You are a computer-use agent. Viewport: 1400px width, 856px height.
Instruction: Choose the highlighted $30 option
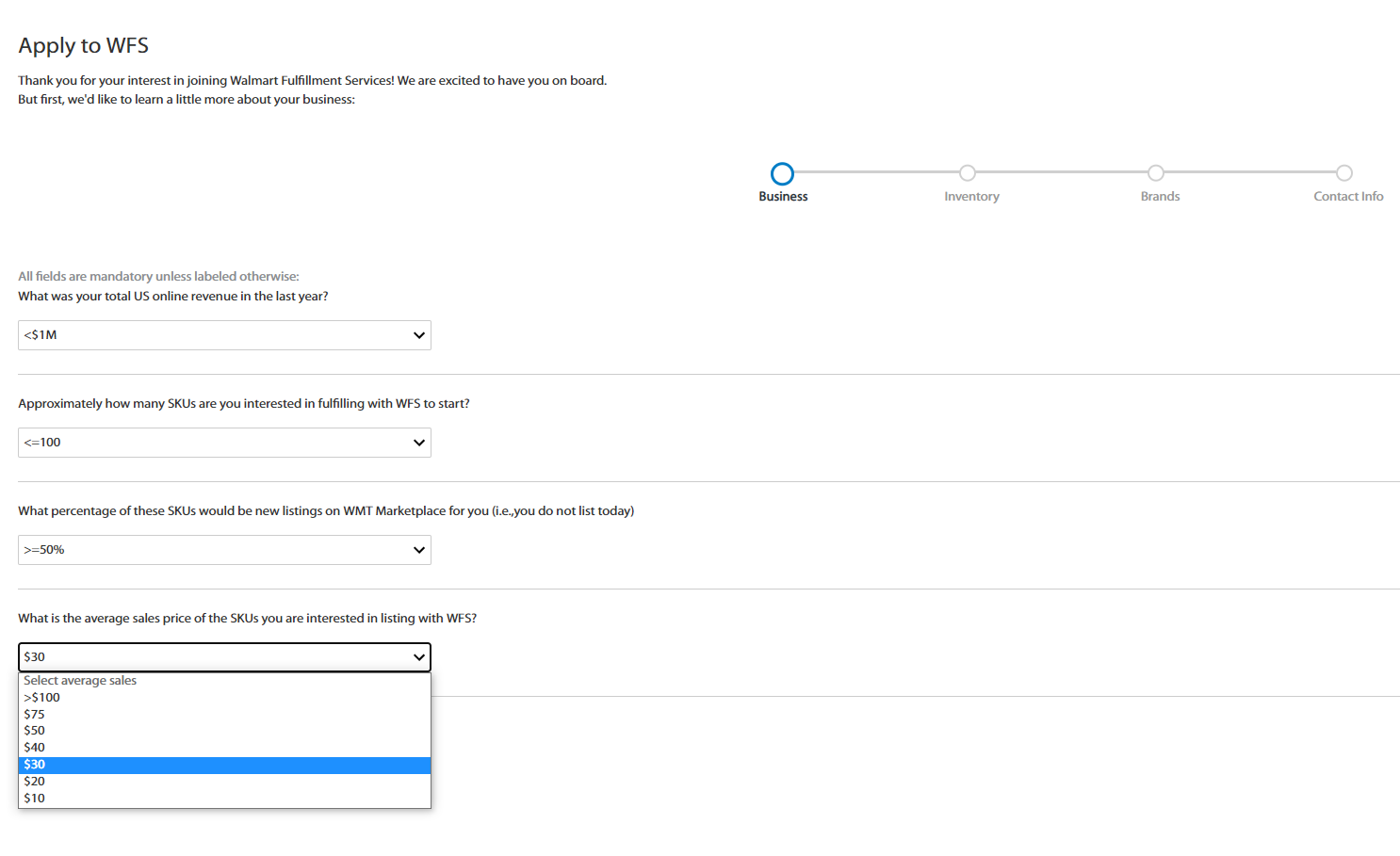point(224,765)
